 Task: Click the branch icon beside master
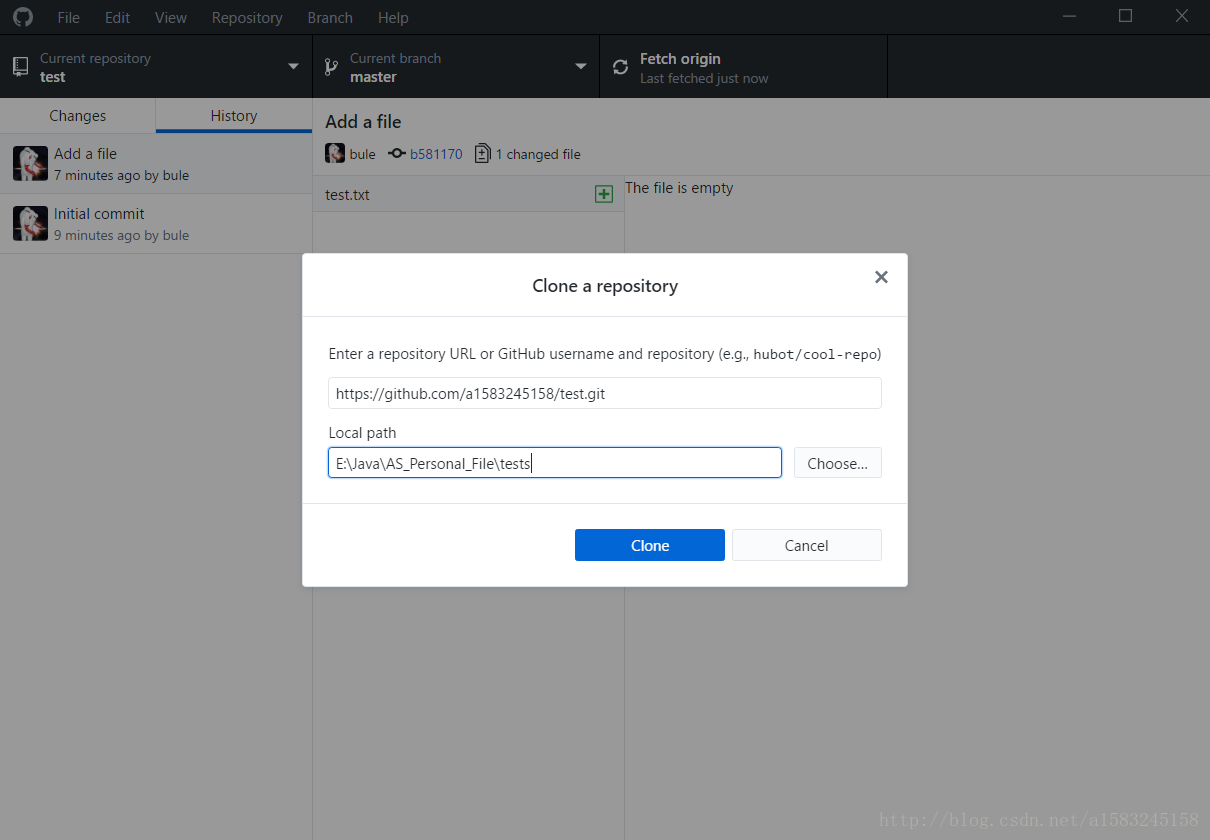point(332,67)
